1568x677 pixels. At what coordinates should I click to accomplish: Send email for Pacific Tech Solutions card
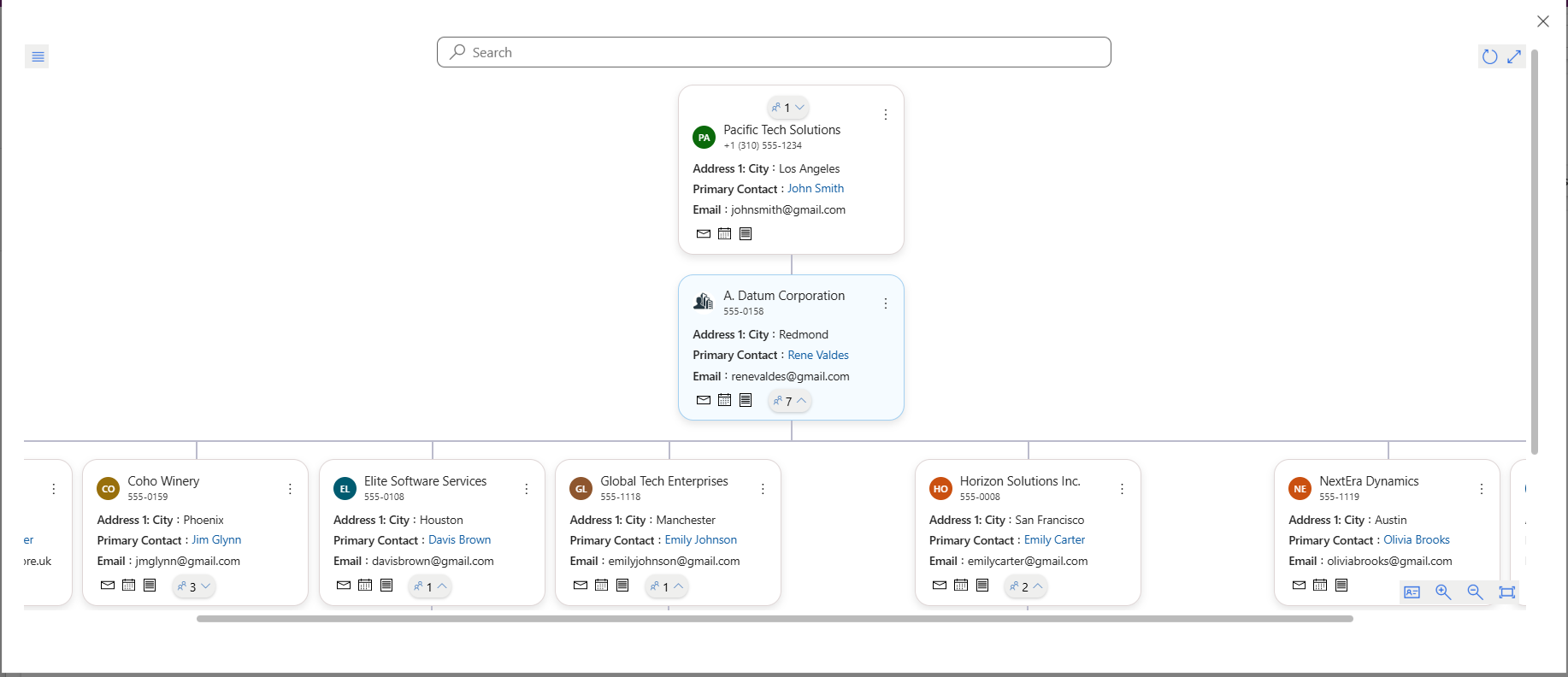[704, 233]
